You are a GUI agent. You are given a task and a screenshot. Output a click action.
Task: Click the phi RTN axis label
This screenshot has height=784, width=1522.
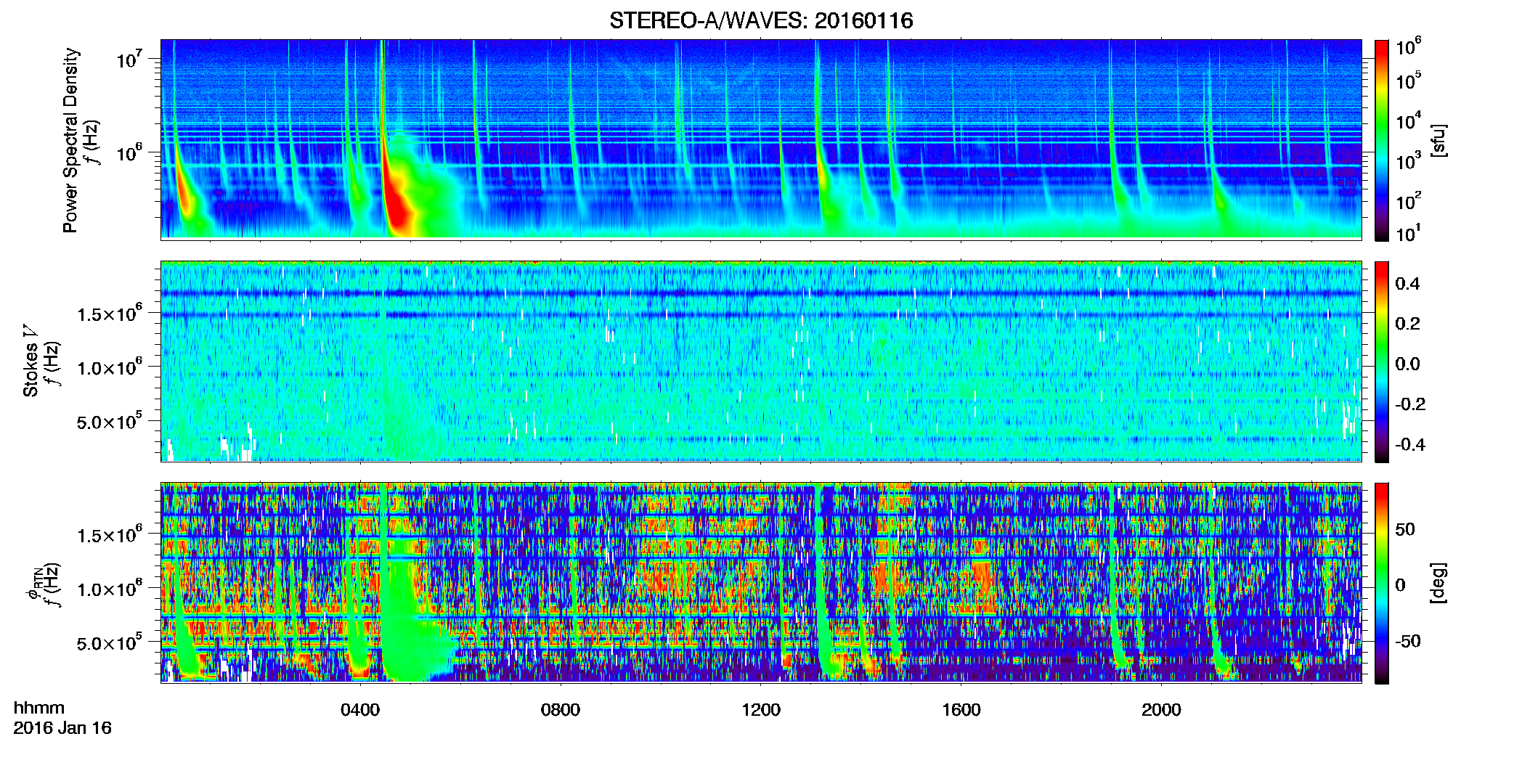pos(34,583)
